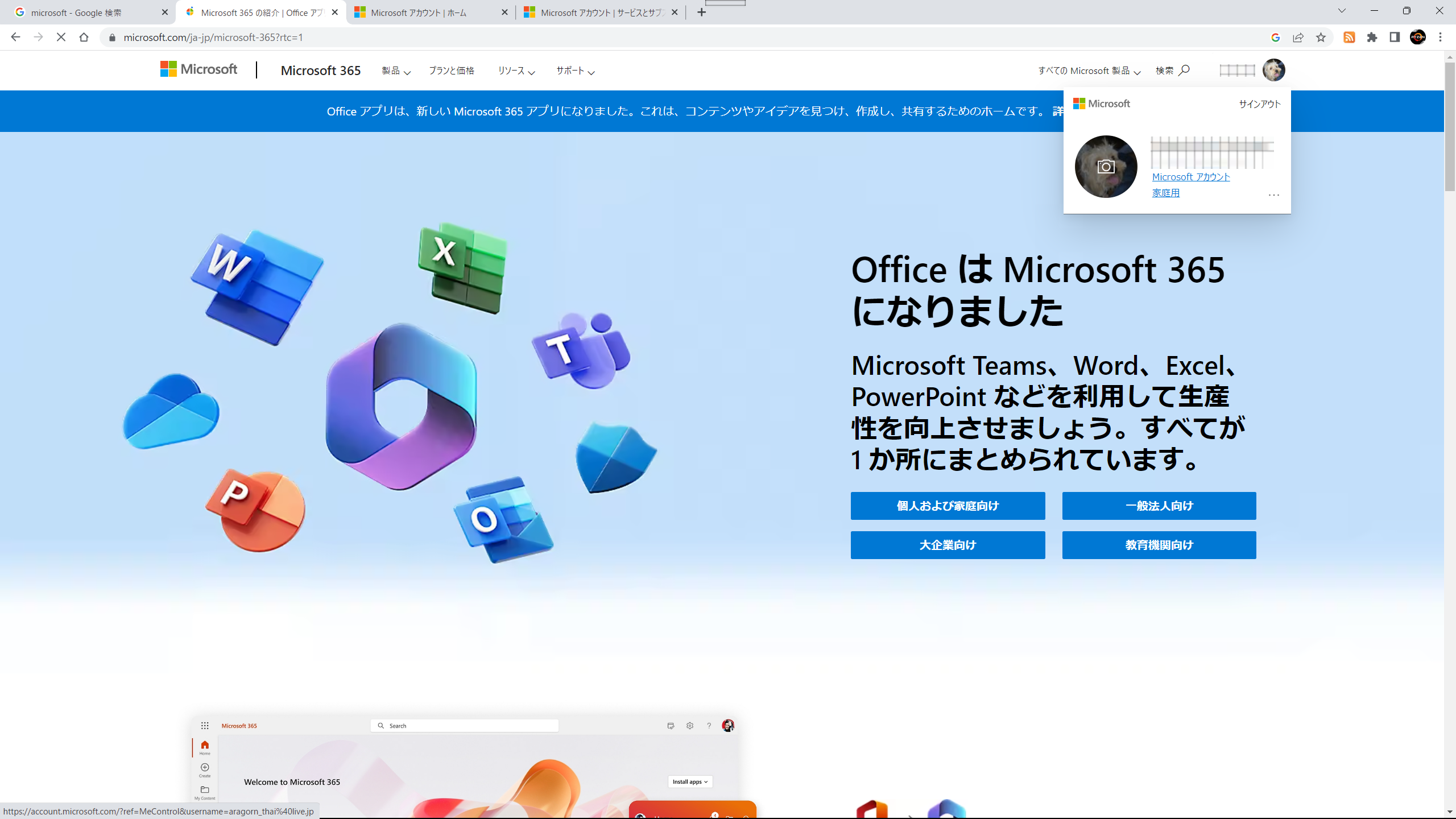
Task: Click the Microsoft logo in page header
Action: tap(198, 69)
